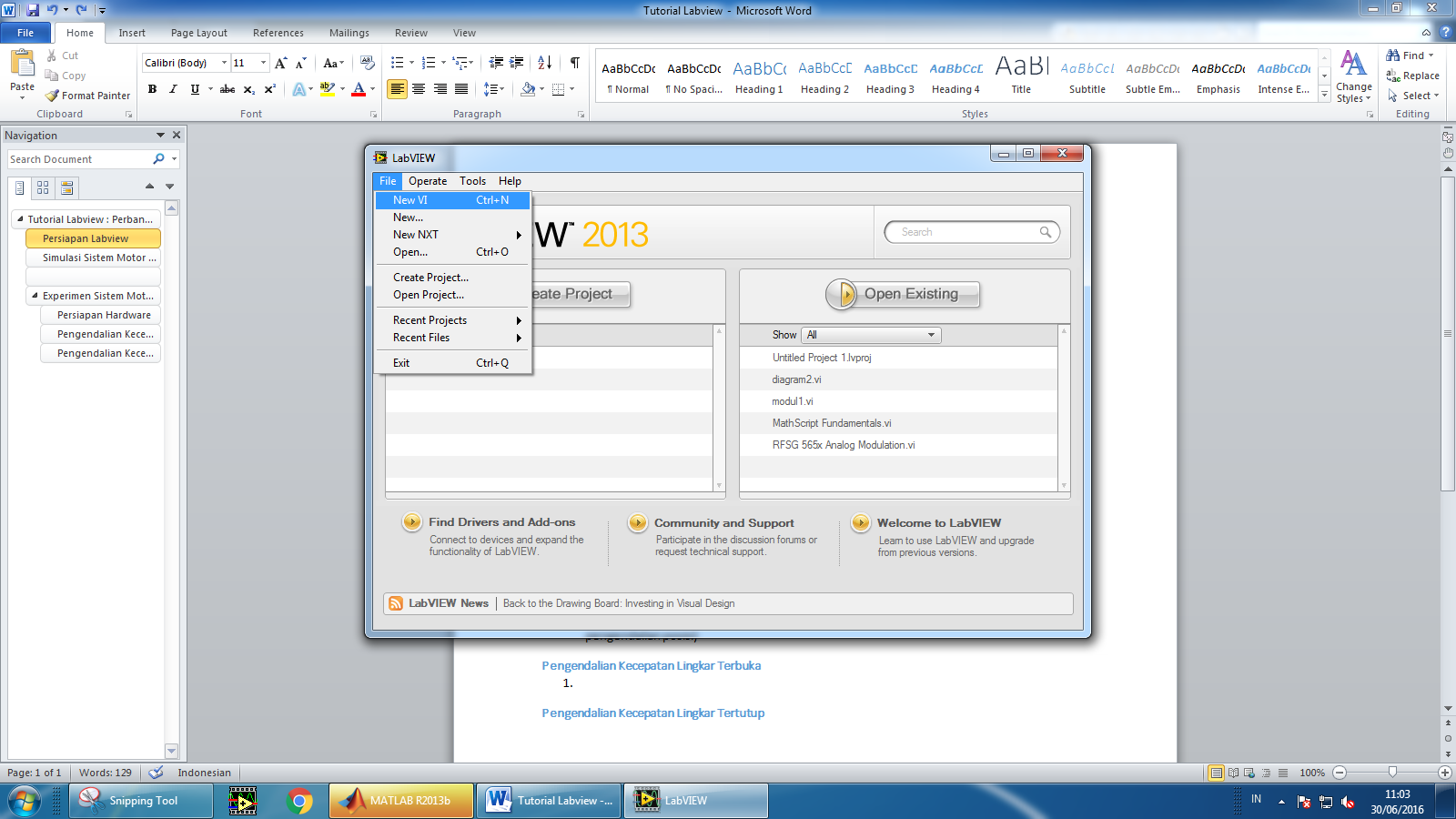Toggle Align Text Left button
The height and width of the screenshot is (819, 1456).
397,89
